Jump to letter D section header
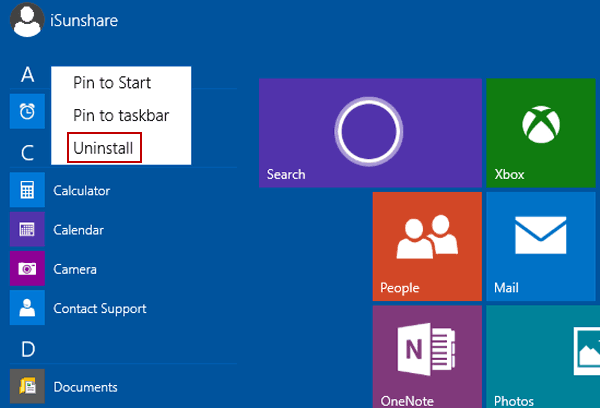The image size is (600, 408). (x=28, y=349)
